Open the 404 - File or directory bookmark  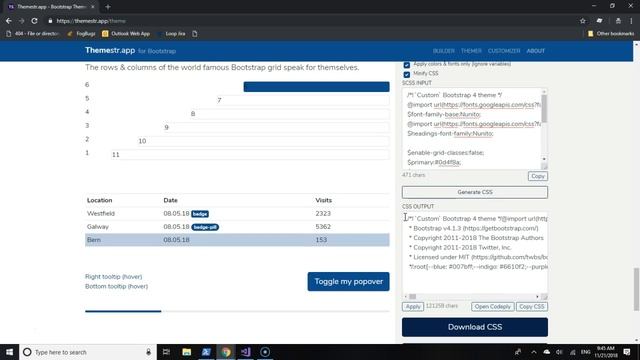(33, 33)
